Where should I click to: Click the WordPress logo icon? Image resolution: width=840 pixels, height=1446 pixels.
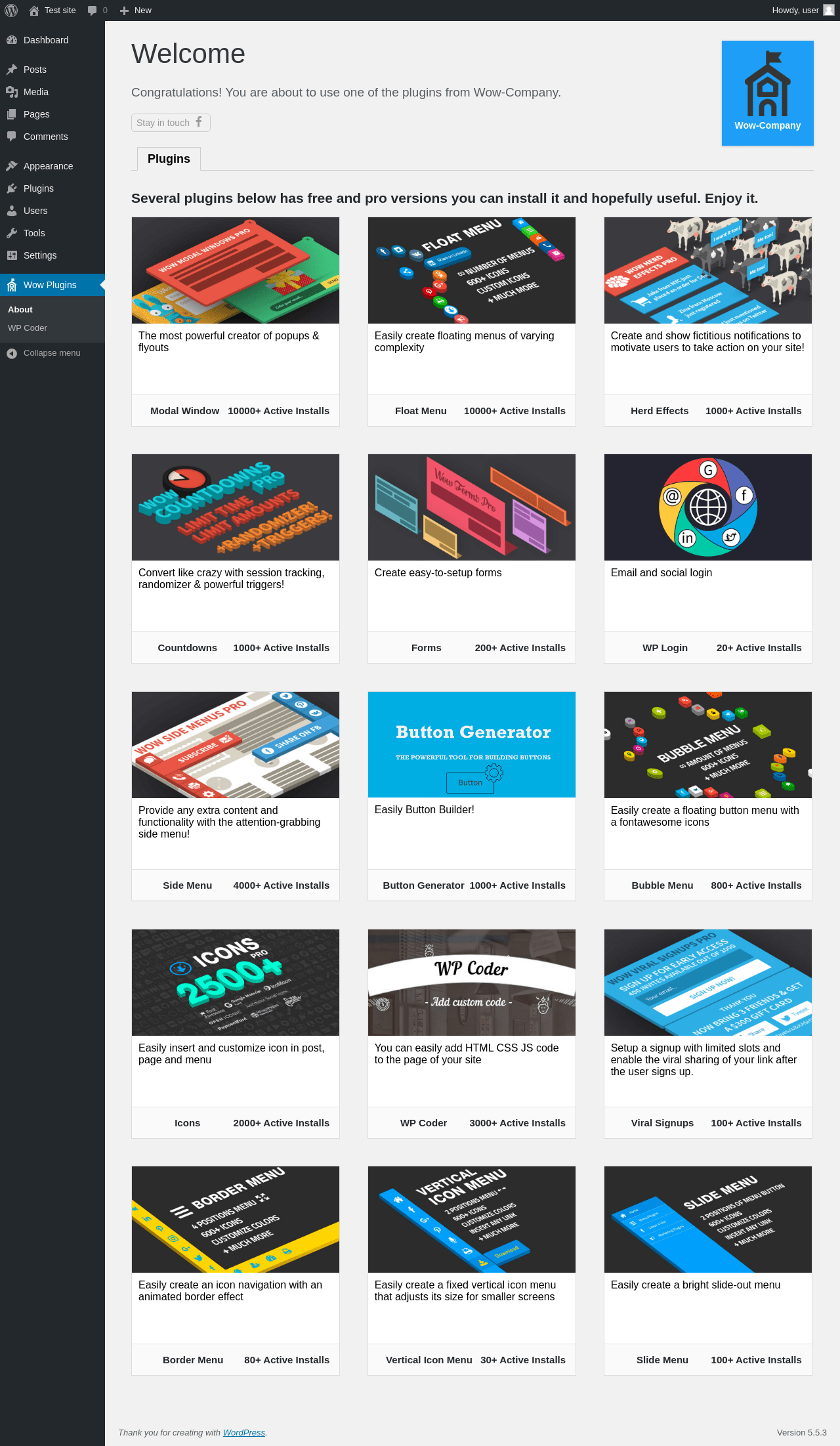[11, 11]
